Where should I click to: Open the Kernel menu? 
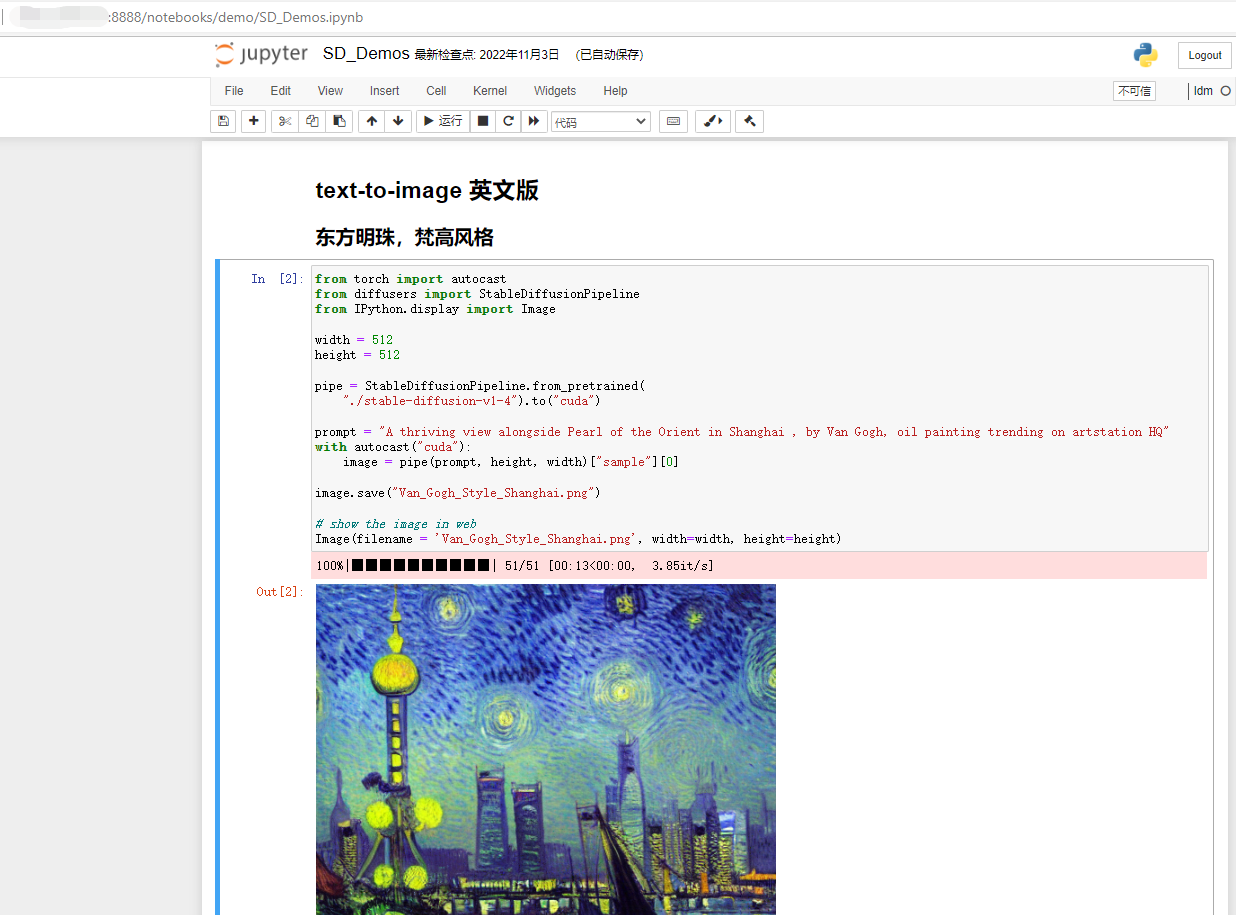coord(489,91)
